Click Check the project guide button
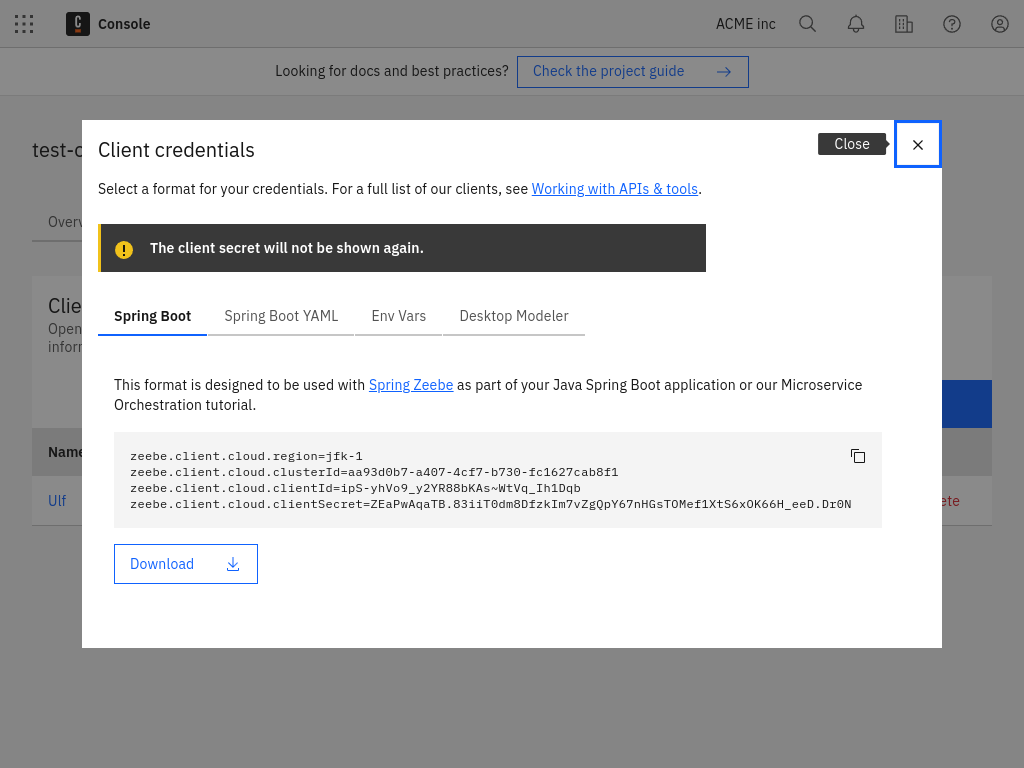Viewport: 1024px width, 768px height. coord(632,72)
